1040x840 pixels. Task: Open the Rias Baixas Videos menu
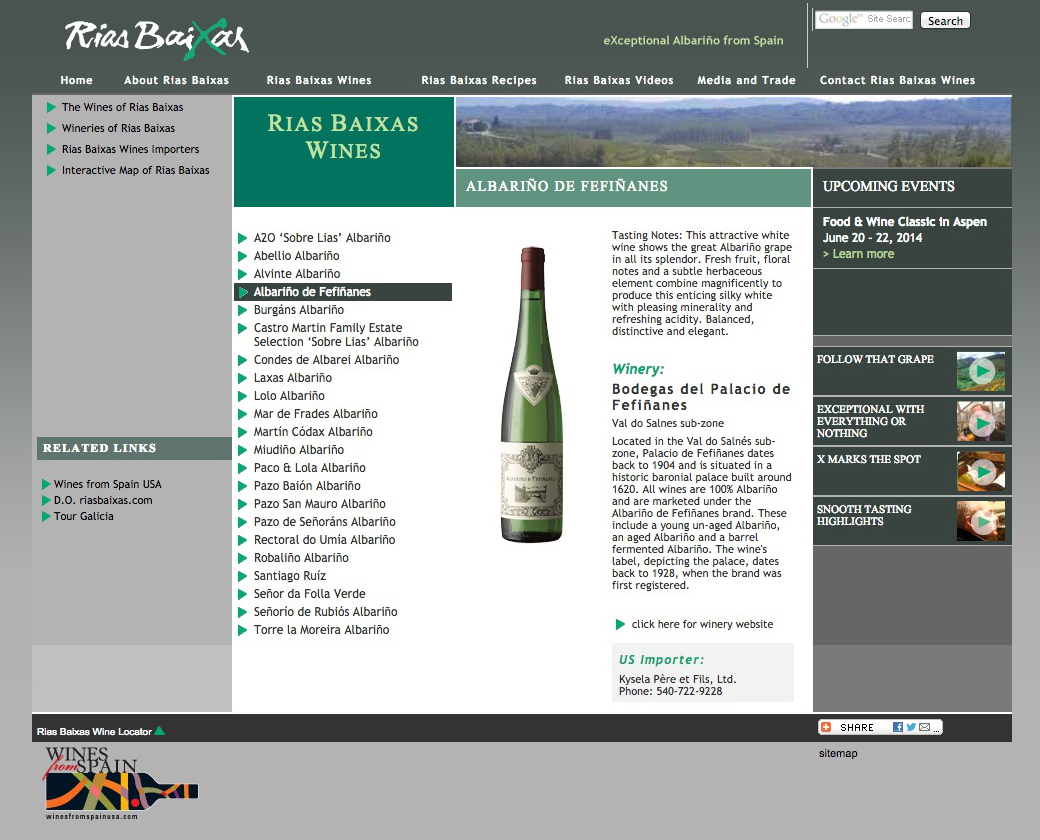pos(619,80)
